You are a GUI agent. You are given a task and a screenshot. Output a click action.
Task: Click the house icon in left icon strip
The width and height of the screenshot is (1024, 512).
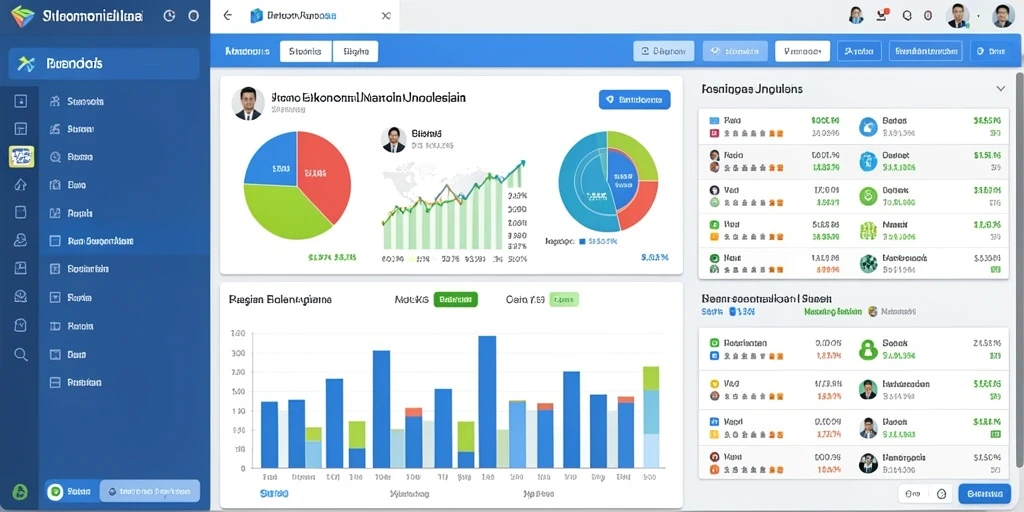tap(20, 185)
